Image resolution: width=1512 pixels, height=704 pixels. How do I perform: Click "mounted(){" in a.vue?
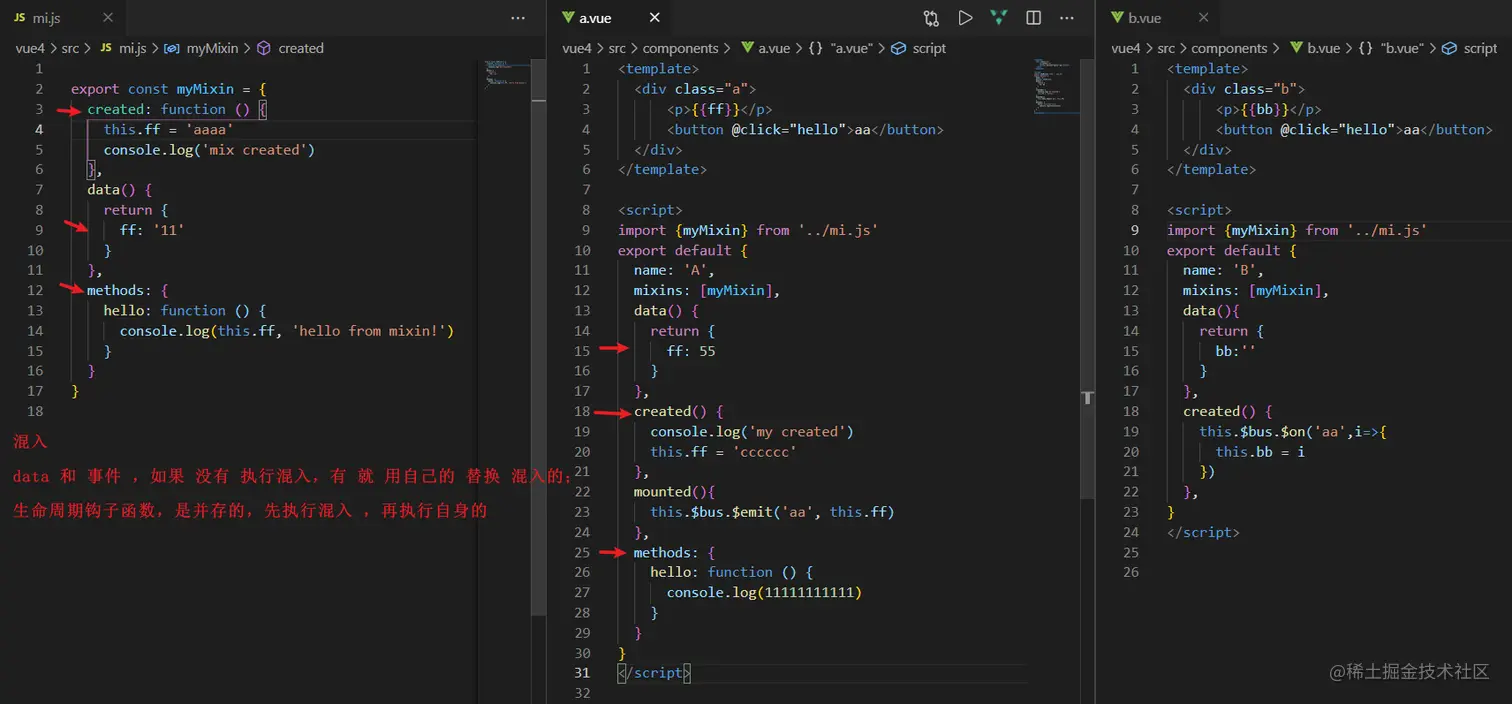point(676,492)
